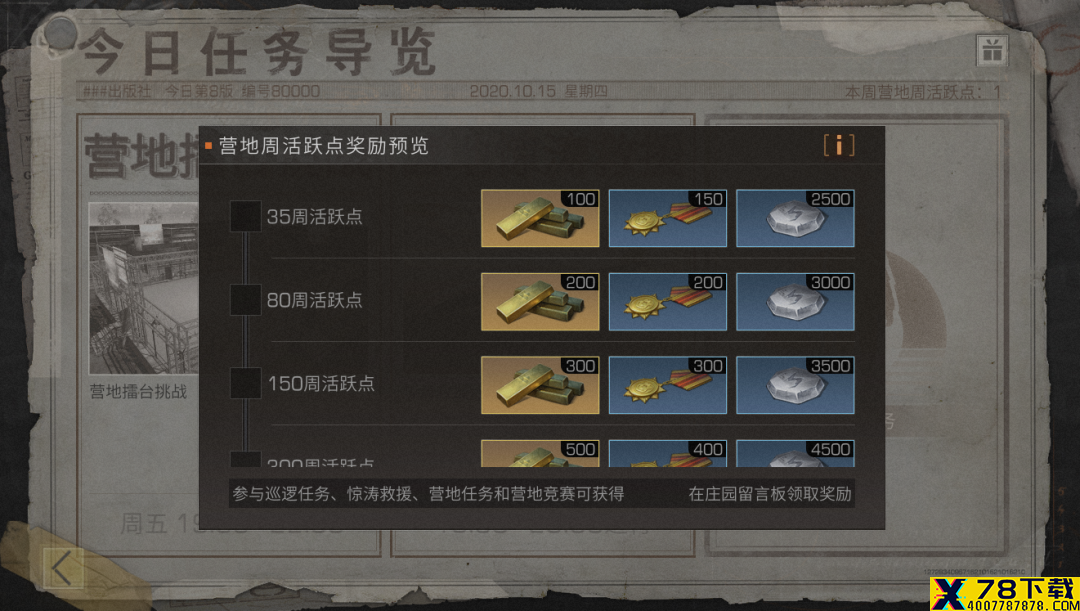Click the silver ore reward showing 4500

point(795,454)
